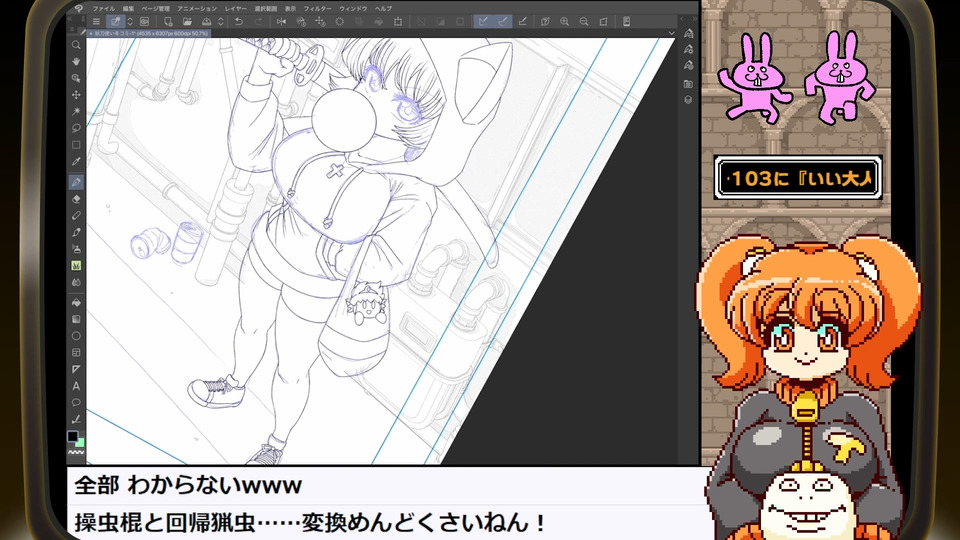The image size is (960, 540).
Task: Select the Zoom magnifier tool
Action: 76,45
